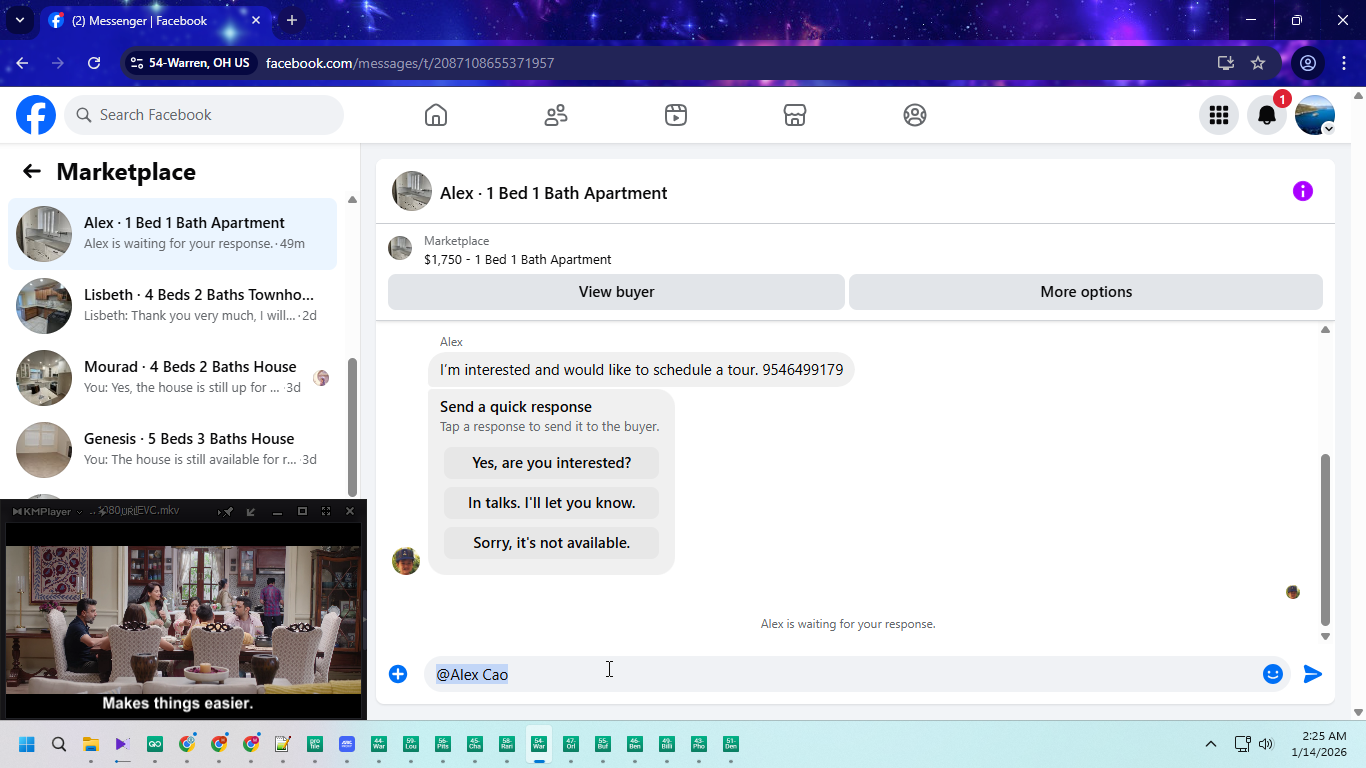The height and width of the screenshot is (768, 1366).
Task: Click the Marketplace listing thumbnail in header
Action: coord(400,248)
